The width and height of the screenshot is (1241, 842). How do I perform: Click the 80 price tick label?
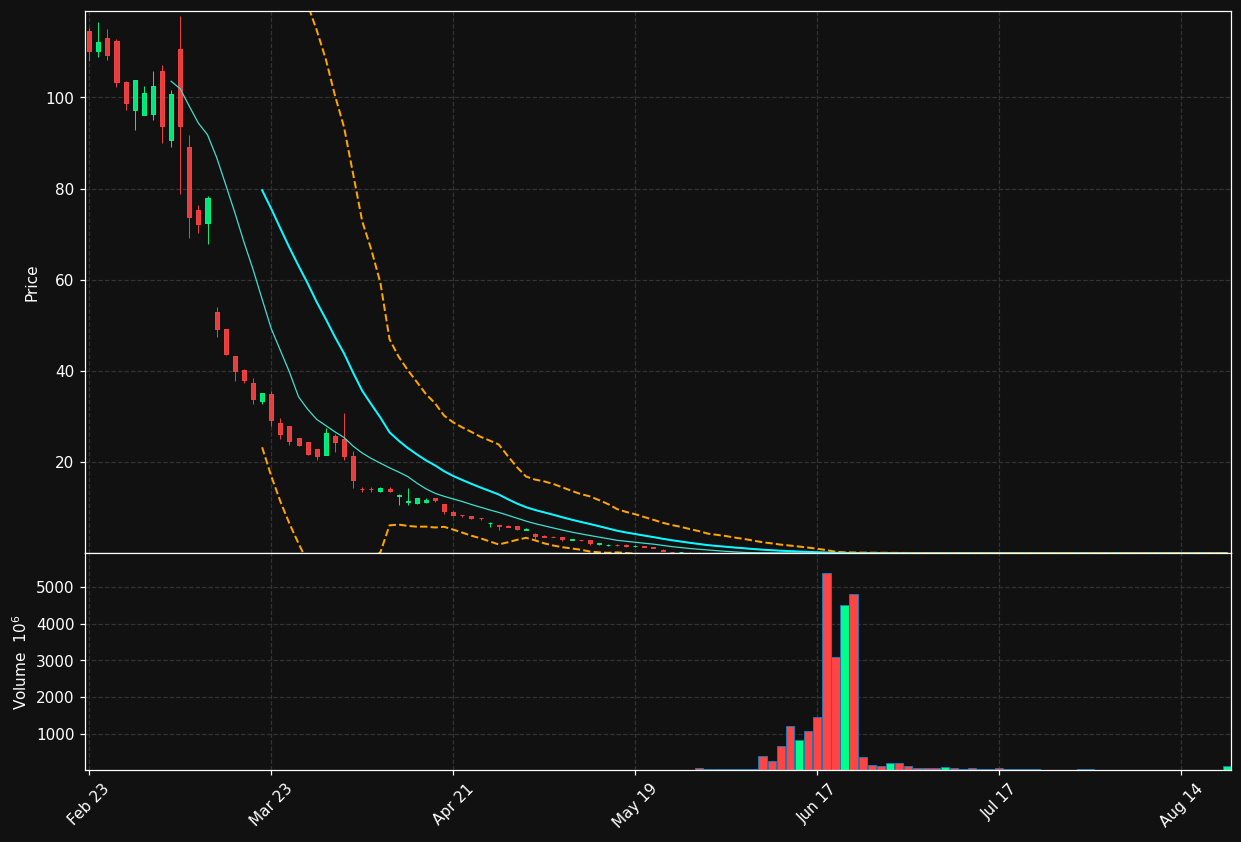coord(66,189)
